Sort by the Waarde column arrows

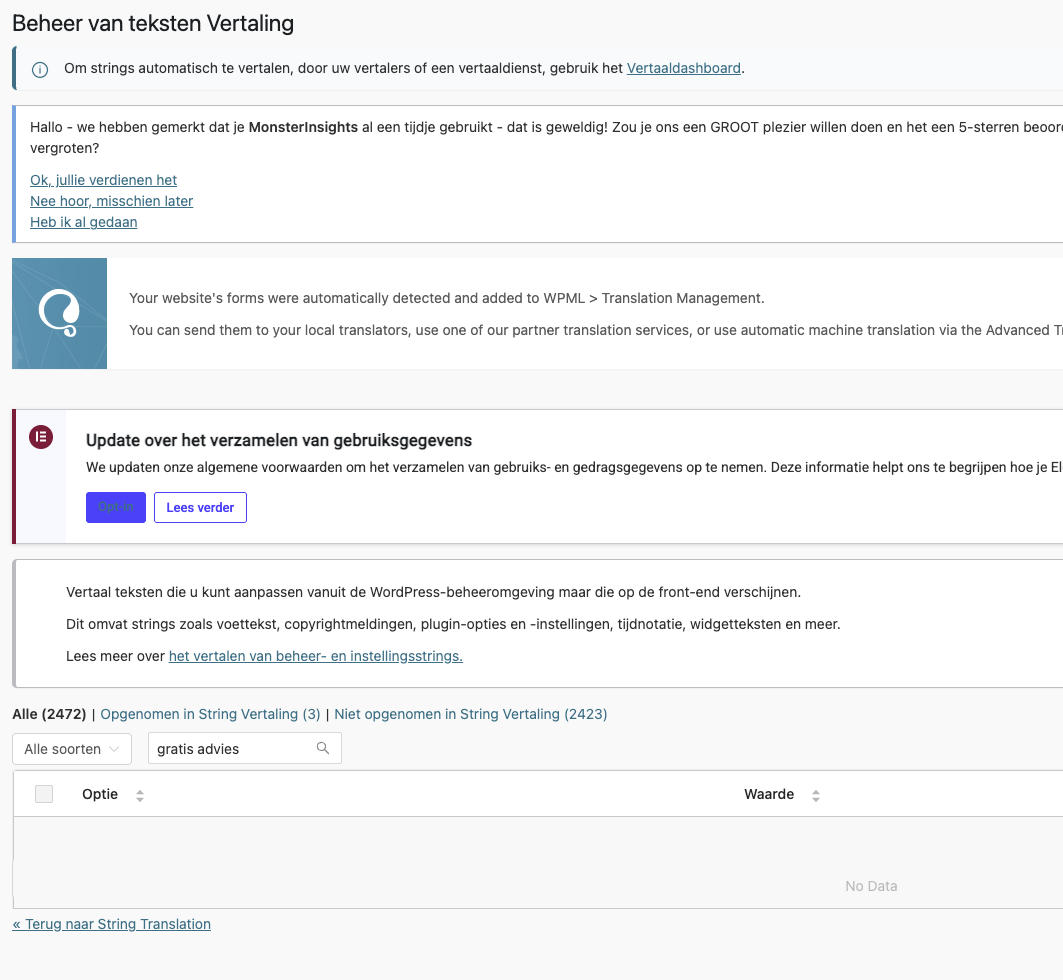816,795
